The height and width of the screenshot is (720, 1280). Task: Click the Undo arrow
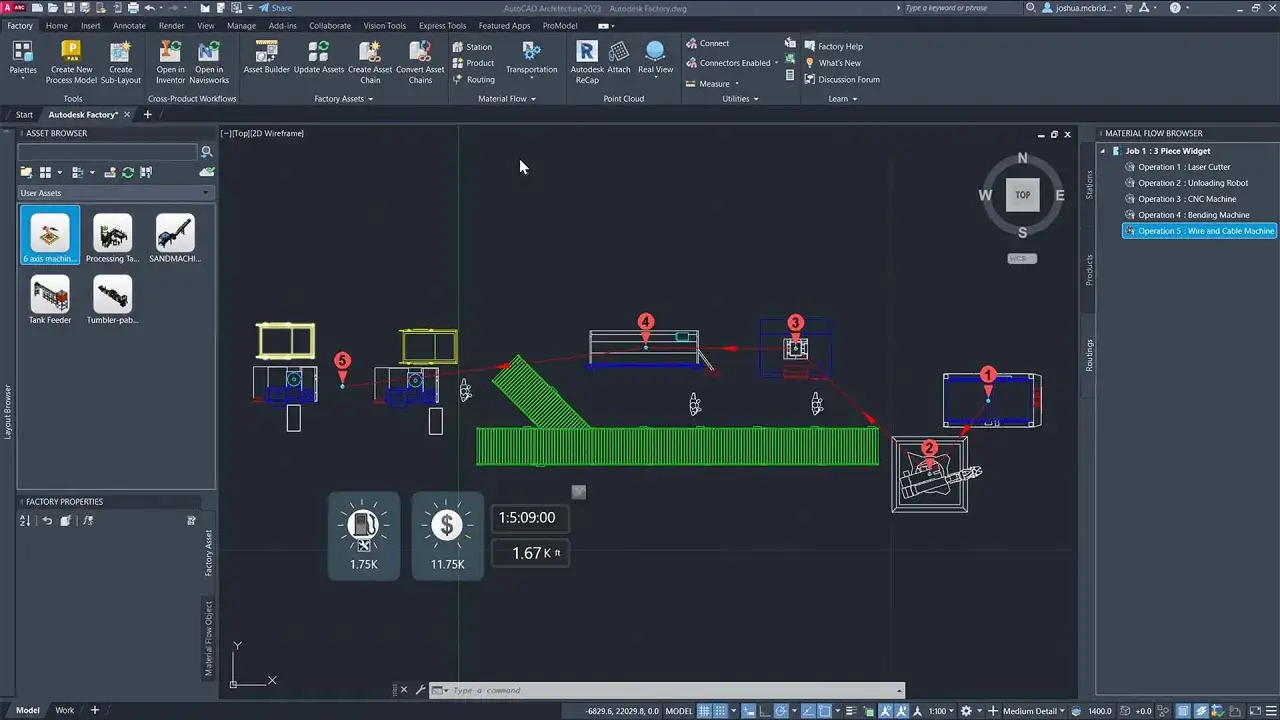point(149,8)
